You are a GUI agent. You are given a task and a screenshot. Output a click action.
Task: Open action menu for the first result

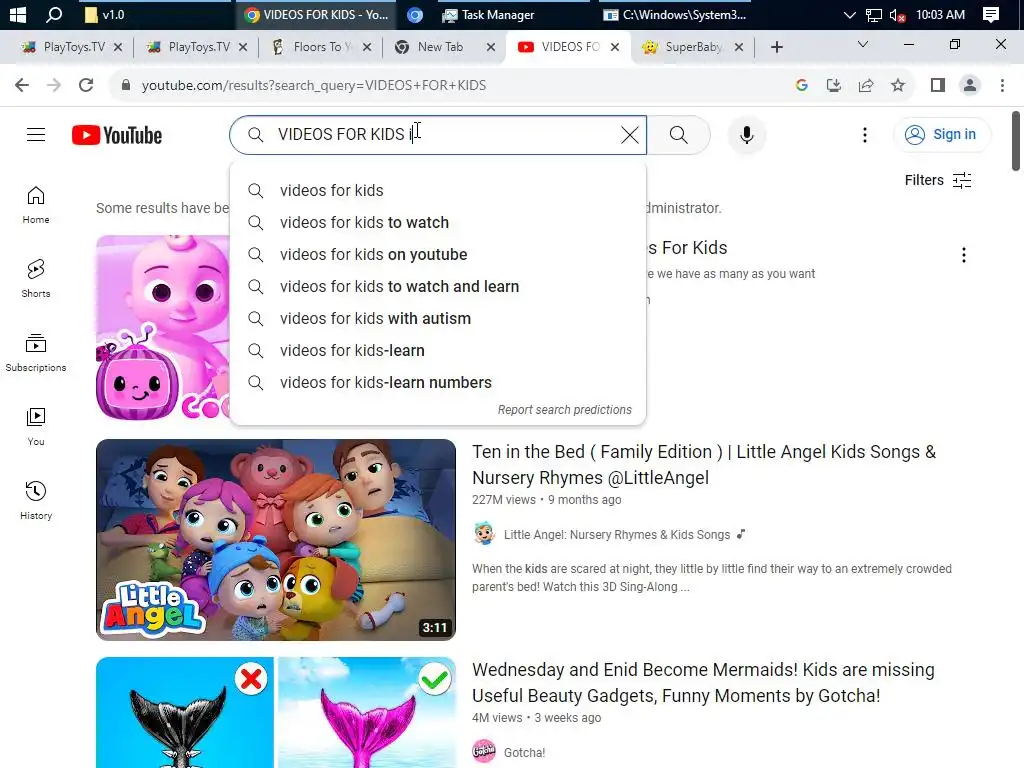tap(963, 255)
